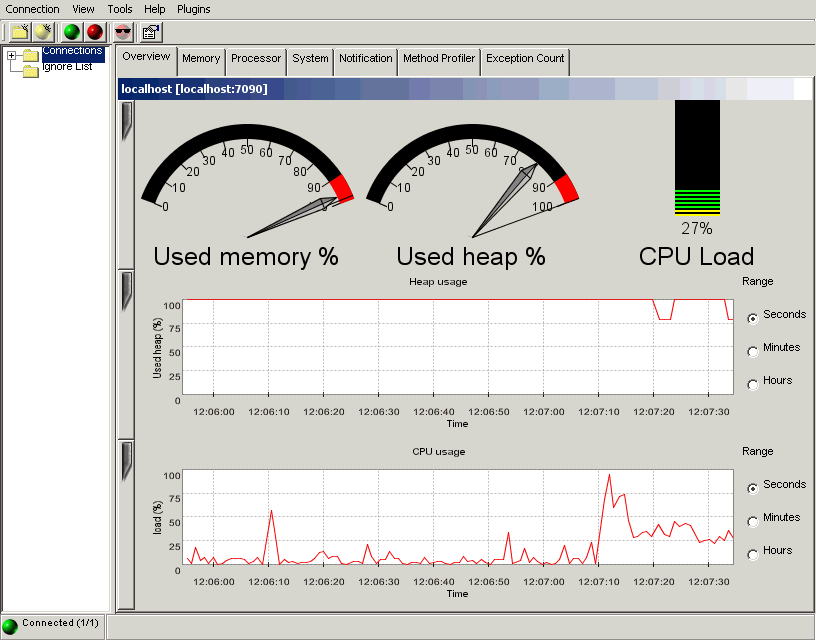
Task: Click the Used memory % gauge dial
Action: point(247,181)
